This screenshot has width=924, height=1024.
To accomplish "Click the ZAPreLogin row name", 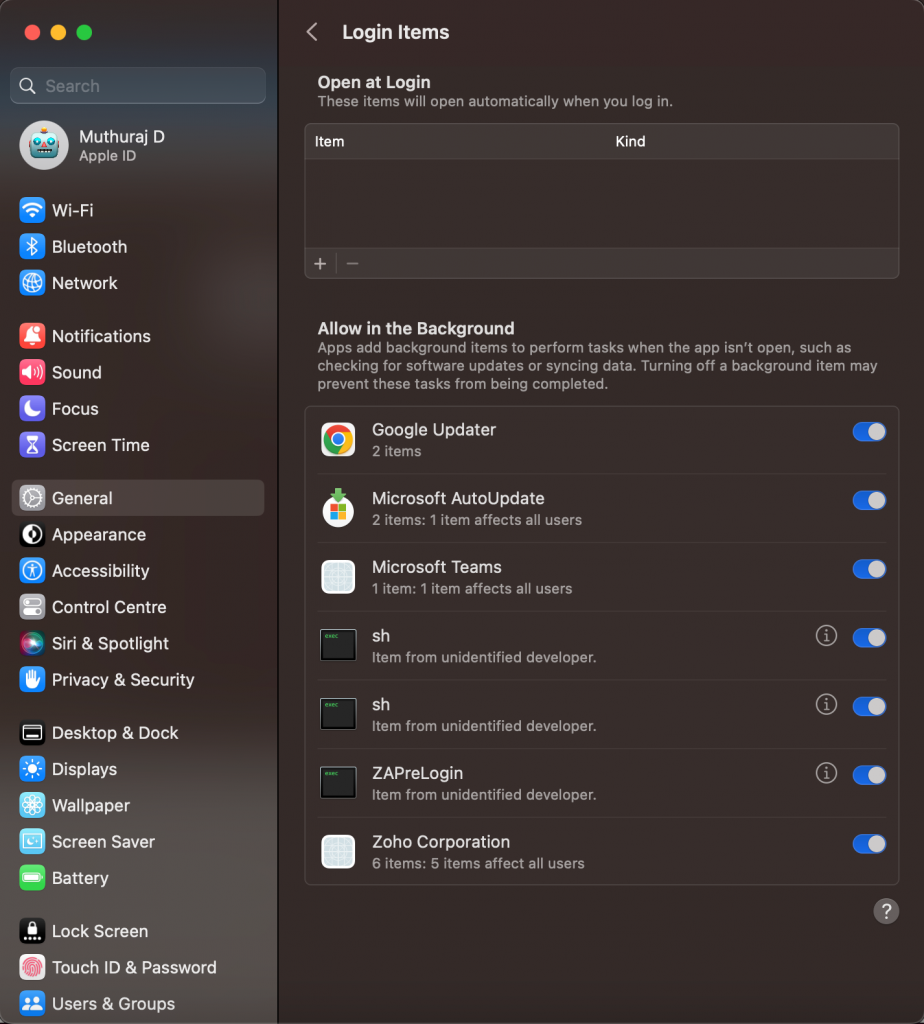I will coord(417,773).
